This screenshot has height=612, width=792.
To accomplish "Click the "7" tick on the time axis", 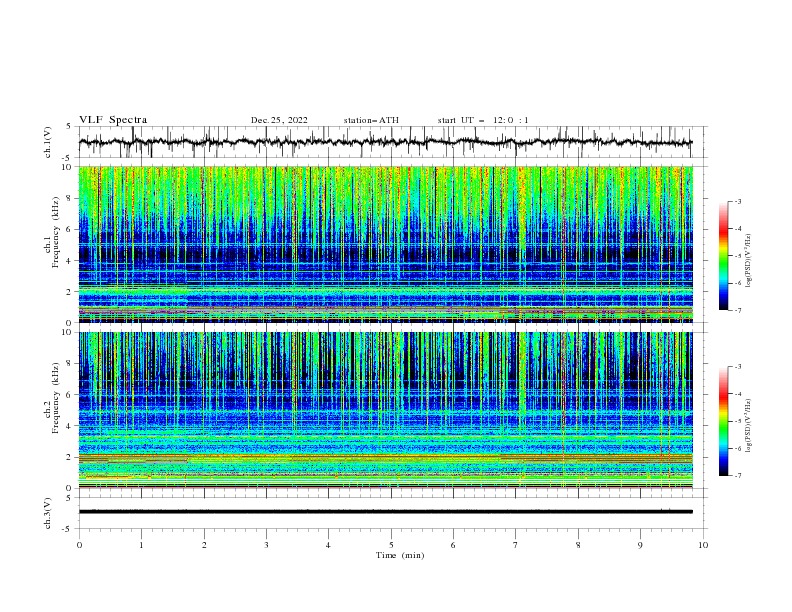I will click(x=516, y=545).
